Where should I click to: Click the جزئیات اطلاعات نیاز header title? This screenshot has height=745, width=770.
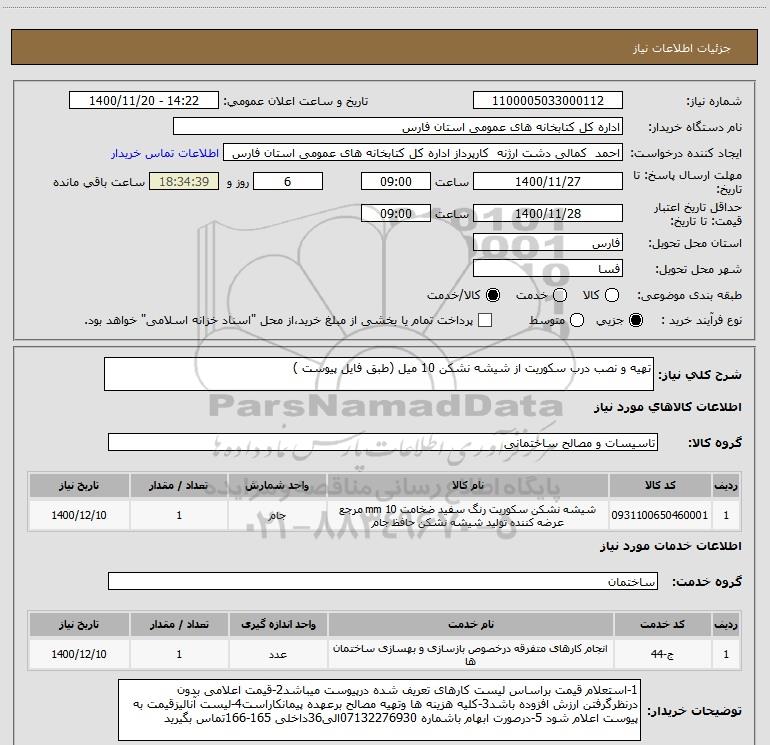click(x=681, y=48)
